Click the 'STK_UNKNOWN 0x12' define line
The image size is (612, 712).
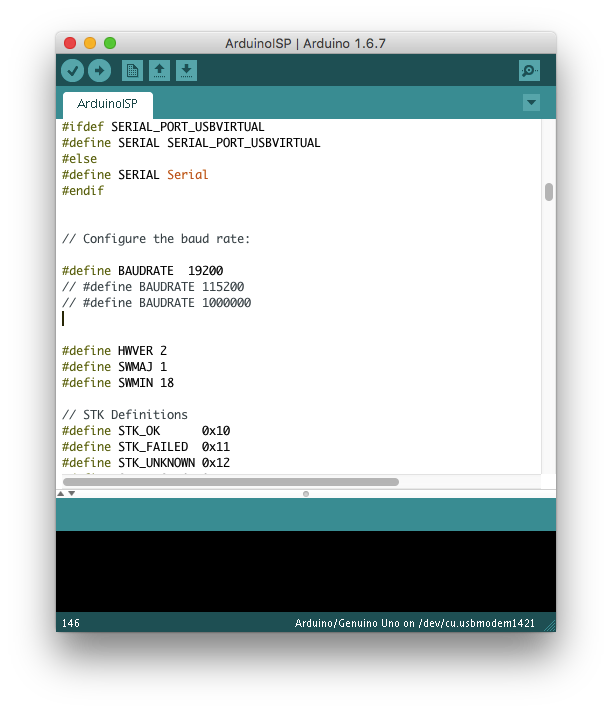coord(146,463)
